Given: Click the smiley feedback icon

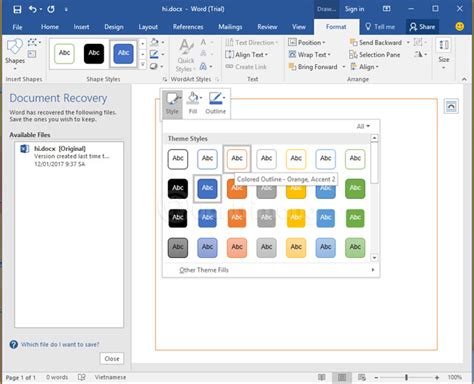Looking at the screenshot, I should pyautogui.click(x=459, y=26).
